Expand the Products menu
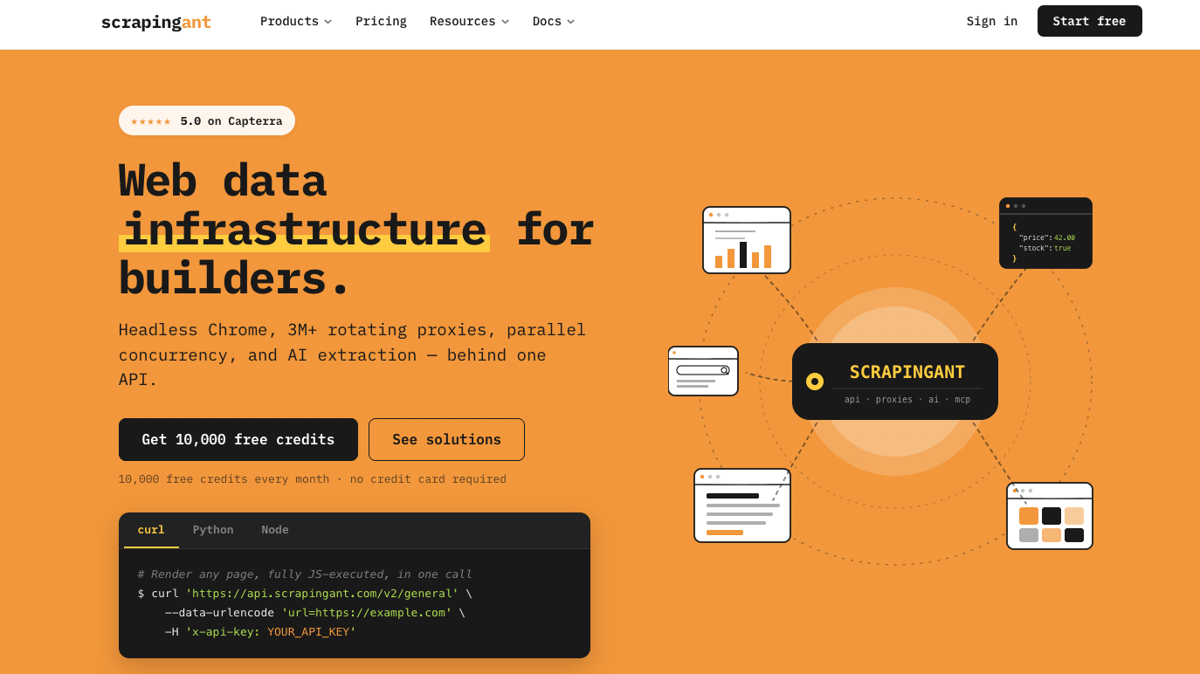 pyautogui.click(x=296, y=21)
